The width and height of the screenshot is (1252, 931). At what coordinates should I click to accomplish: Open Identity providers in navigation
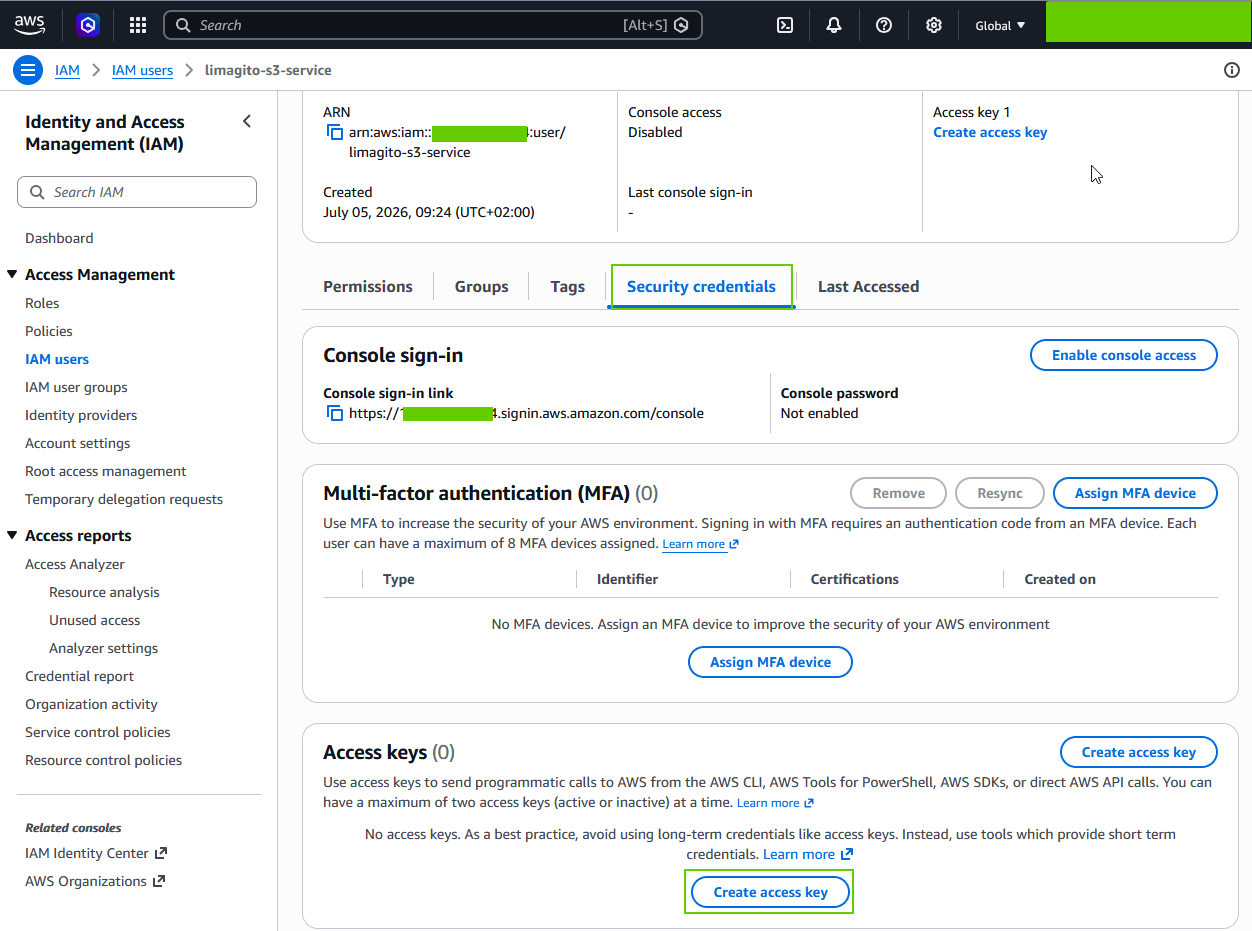(81, 415)
